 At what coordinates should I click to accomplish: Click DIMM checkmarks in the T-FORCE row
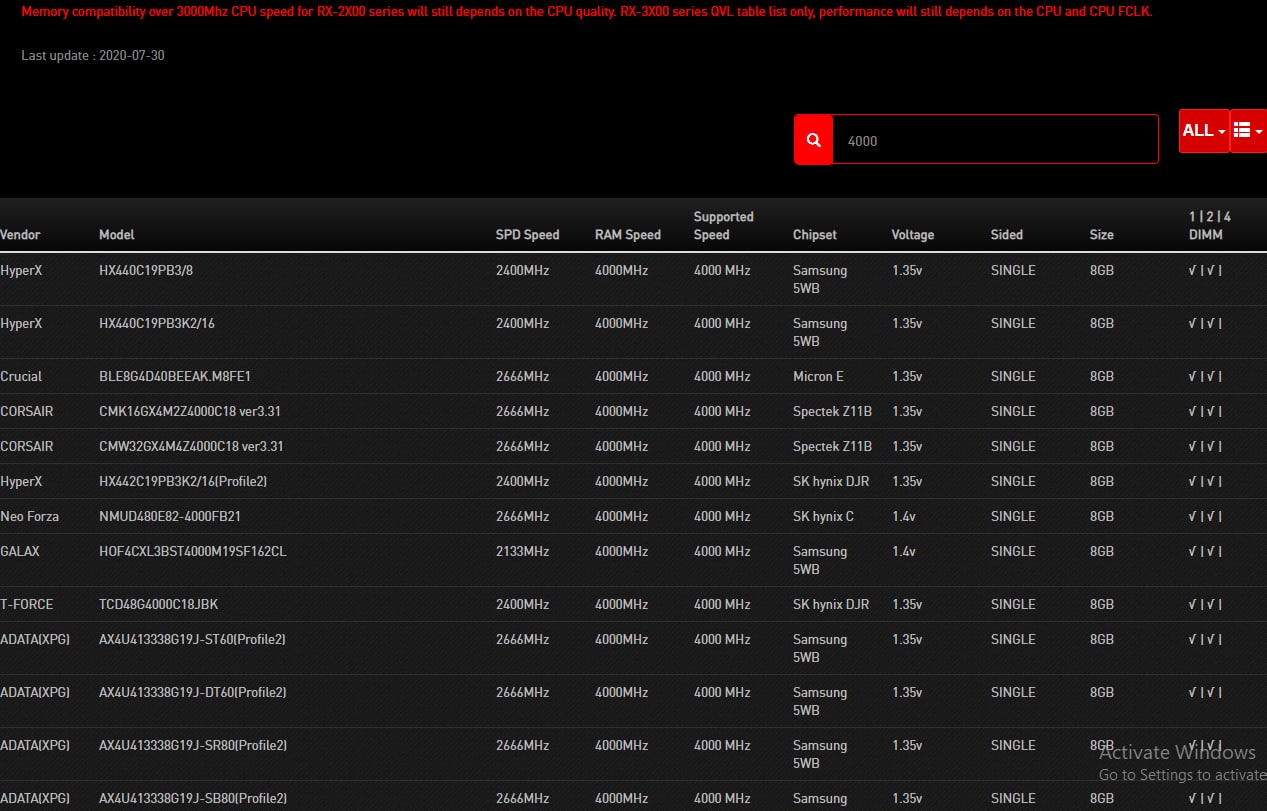point(1206,605)
